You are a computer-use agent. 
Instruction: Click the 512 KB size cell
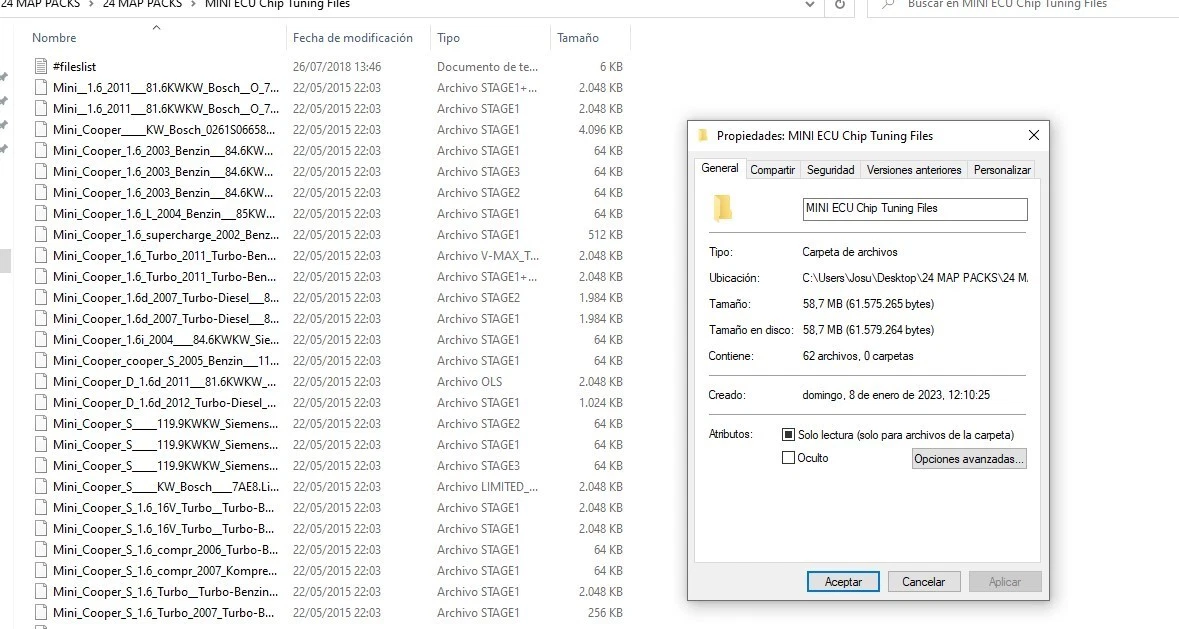605,234
